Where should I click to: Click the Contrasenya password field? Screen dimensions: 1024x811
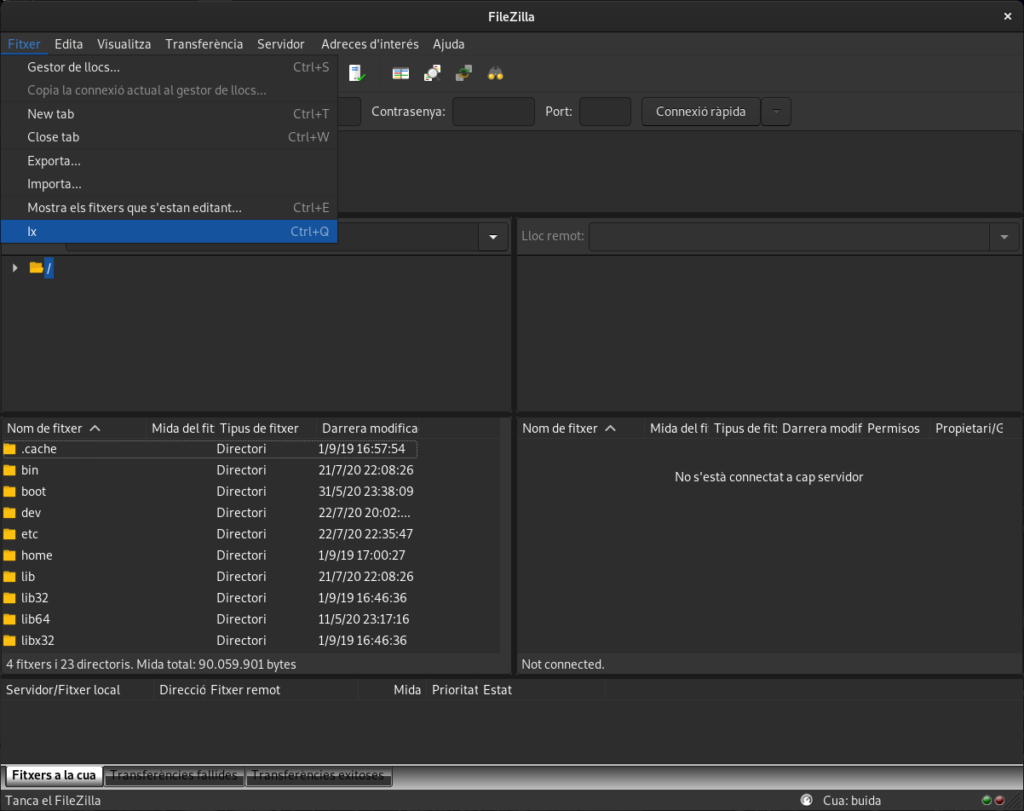click(x=493, y=111)
